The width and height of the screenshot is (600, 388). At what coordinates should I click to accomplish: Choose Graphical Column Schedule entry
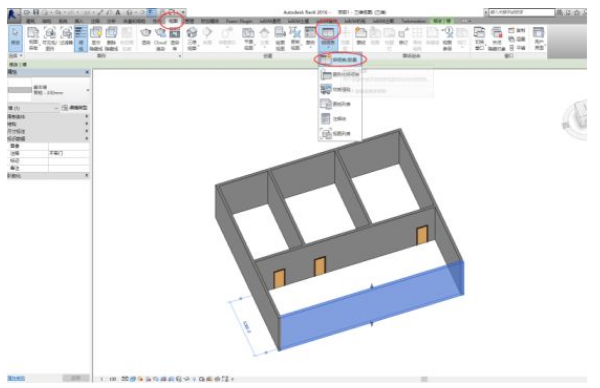[339, 74]
